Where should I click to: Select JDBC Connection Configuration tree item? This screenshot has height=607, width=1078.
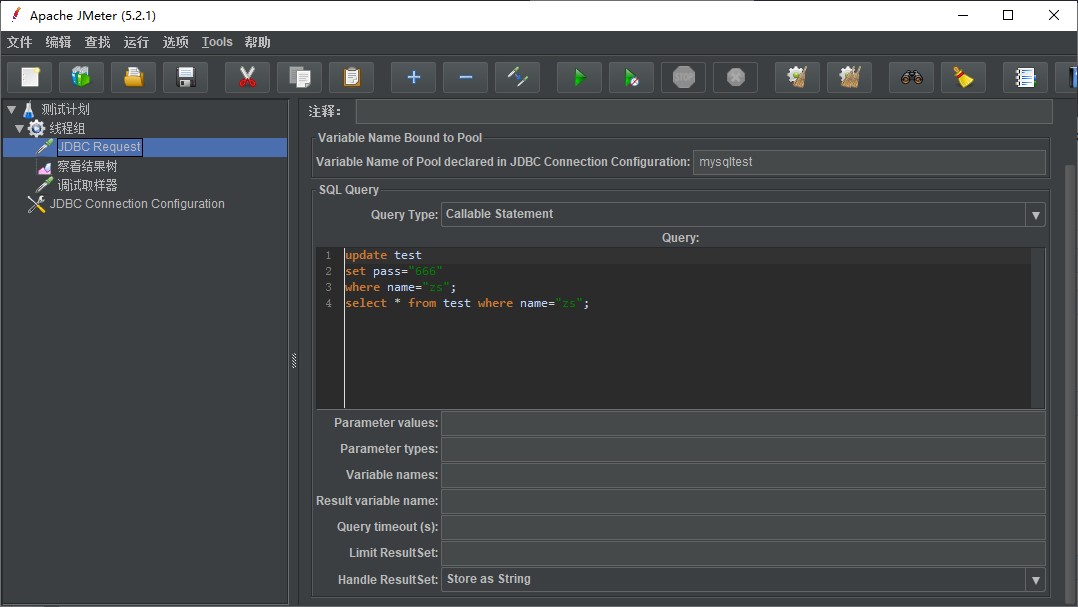coord(137,203)
